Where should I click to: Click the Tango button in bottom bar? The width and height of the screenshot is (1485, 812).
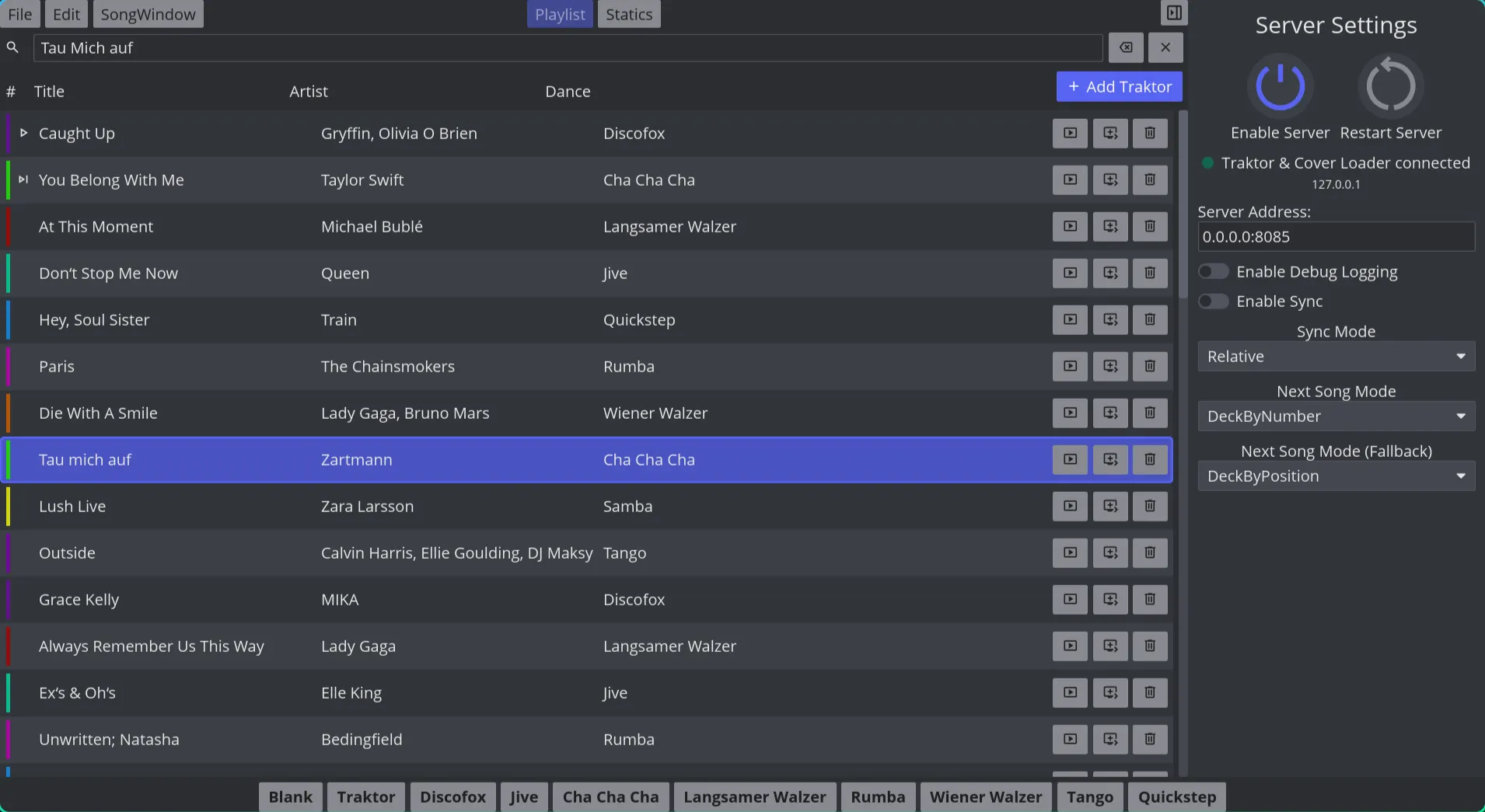1090,796
